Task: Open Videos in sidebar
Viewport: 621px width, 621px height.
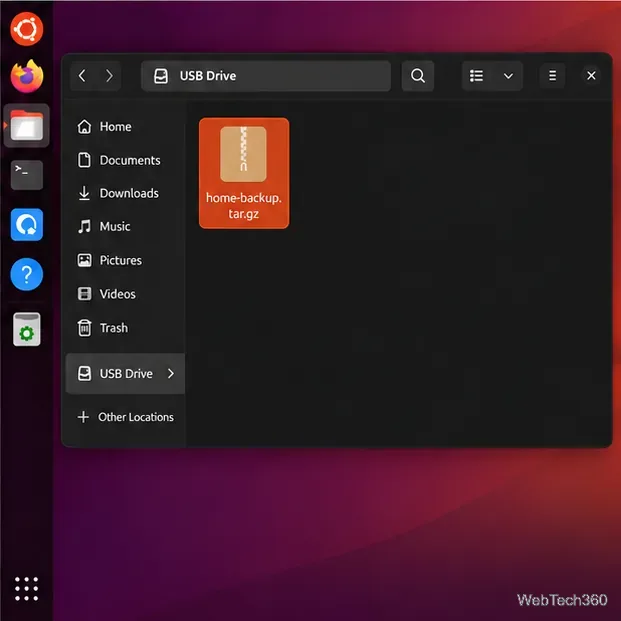Action: [125, 294]
